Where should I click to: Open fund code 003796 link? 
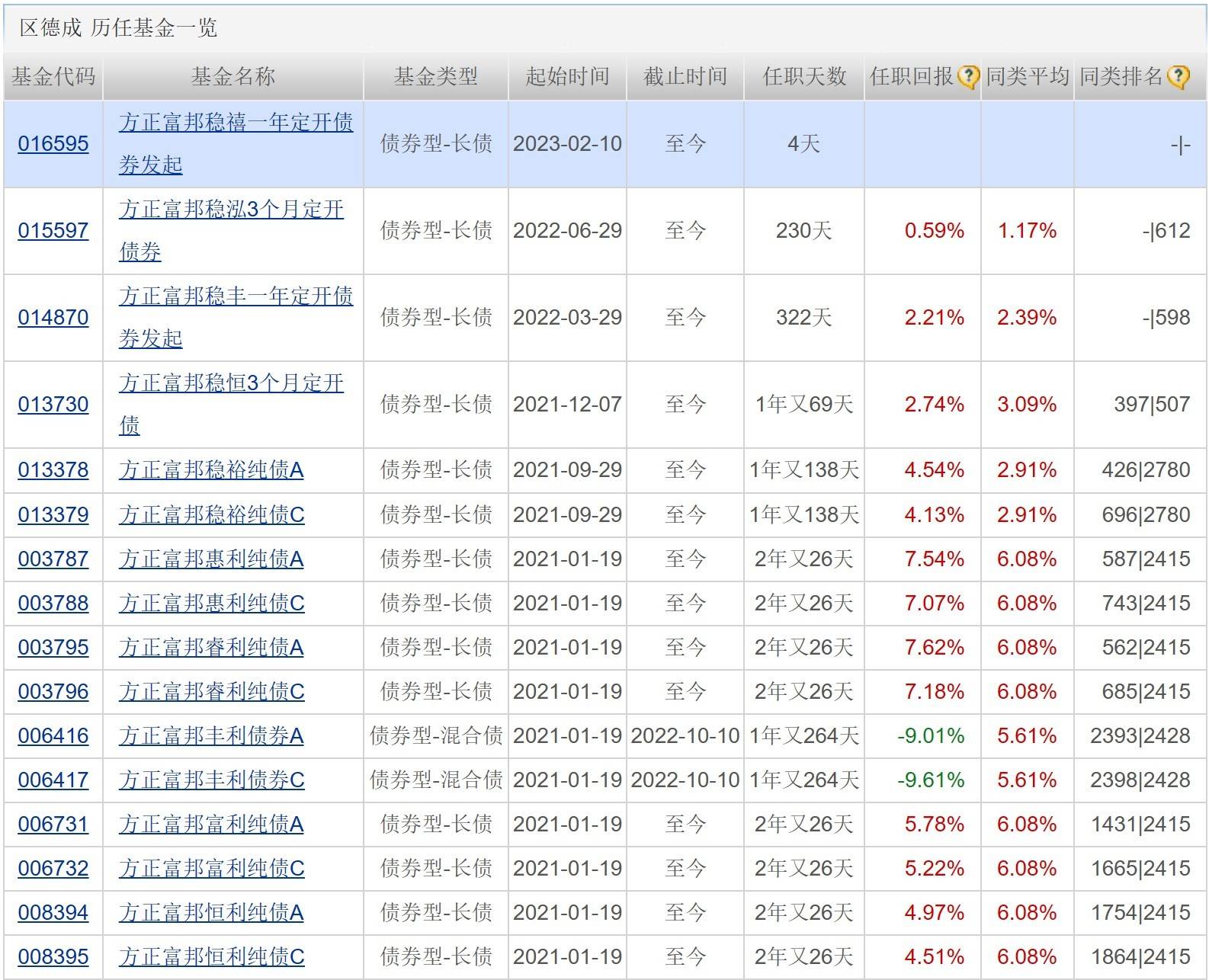53,692
